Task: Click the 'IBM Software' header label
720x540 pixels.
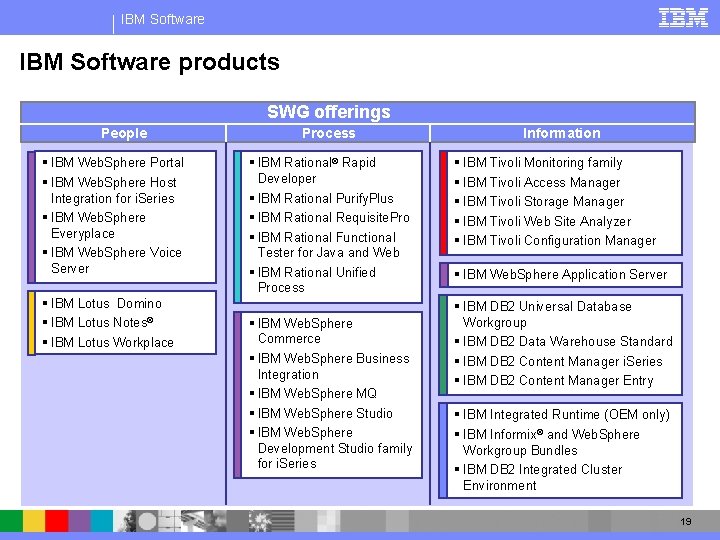Action: click(x=163, y=19)
